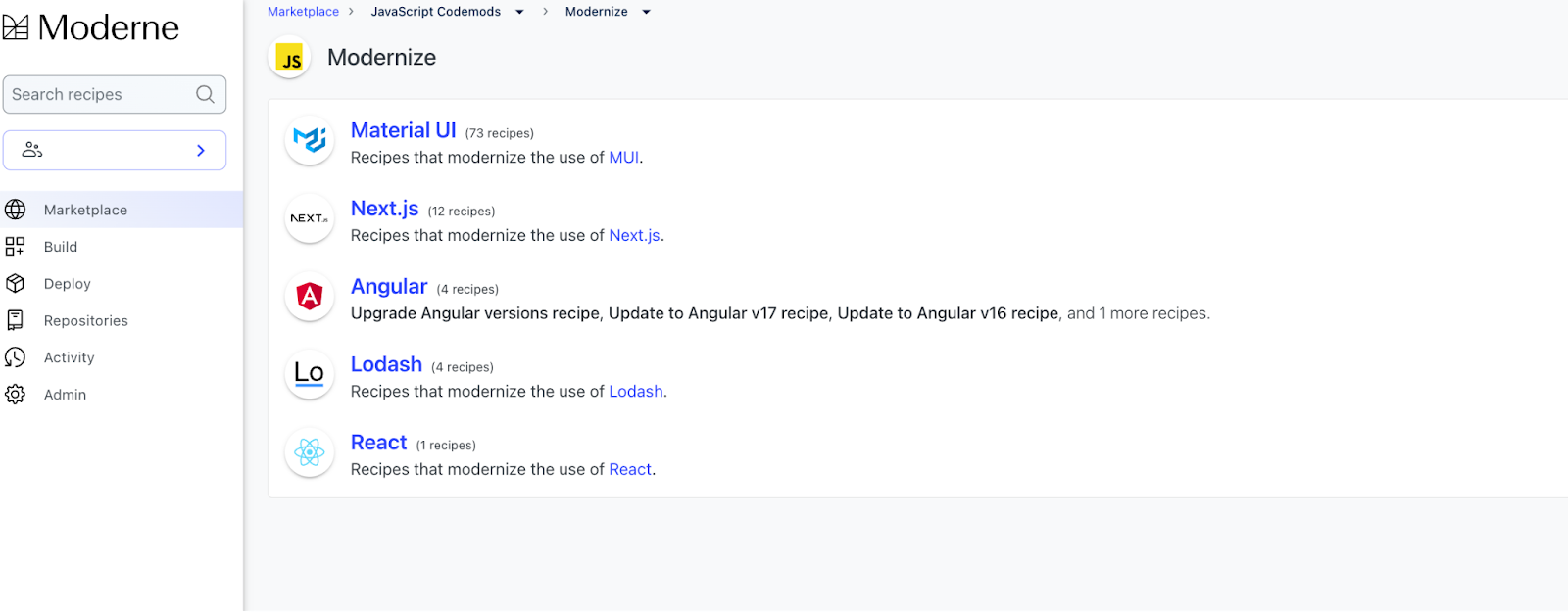
Task: Follow the Lodash link in description
Action: coord(636,392)
